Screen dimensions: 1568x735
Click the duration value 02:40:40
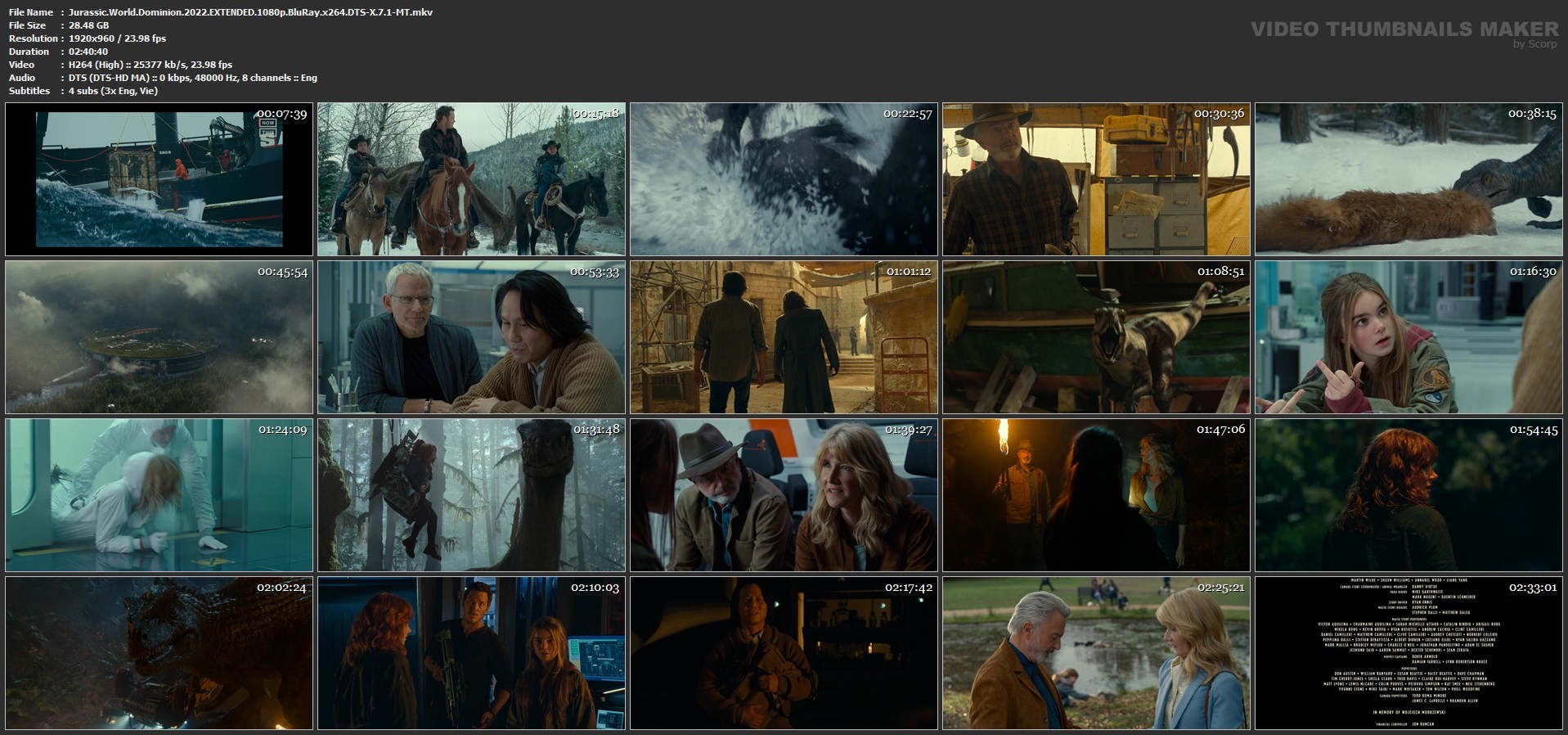[88, 52]
